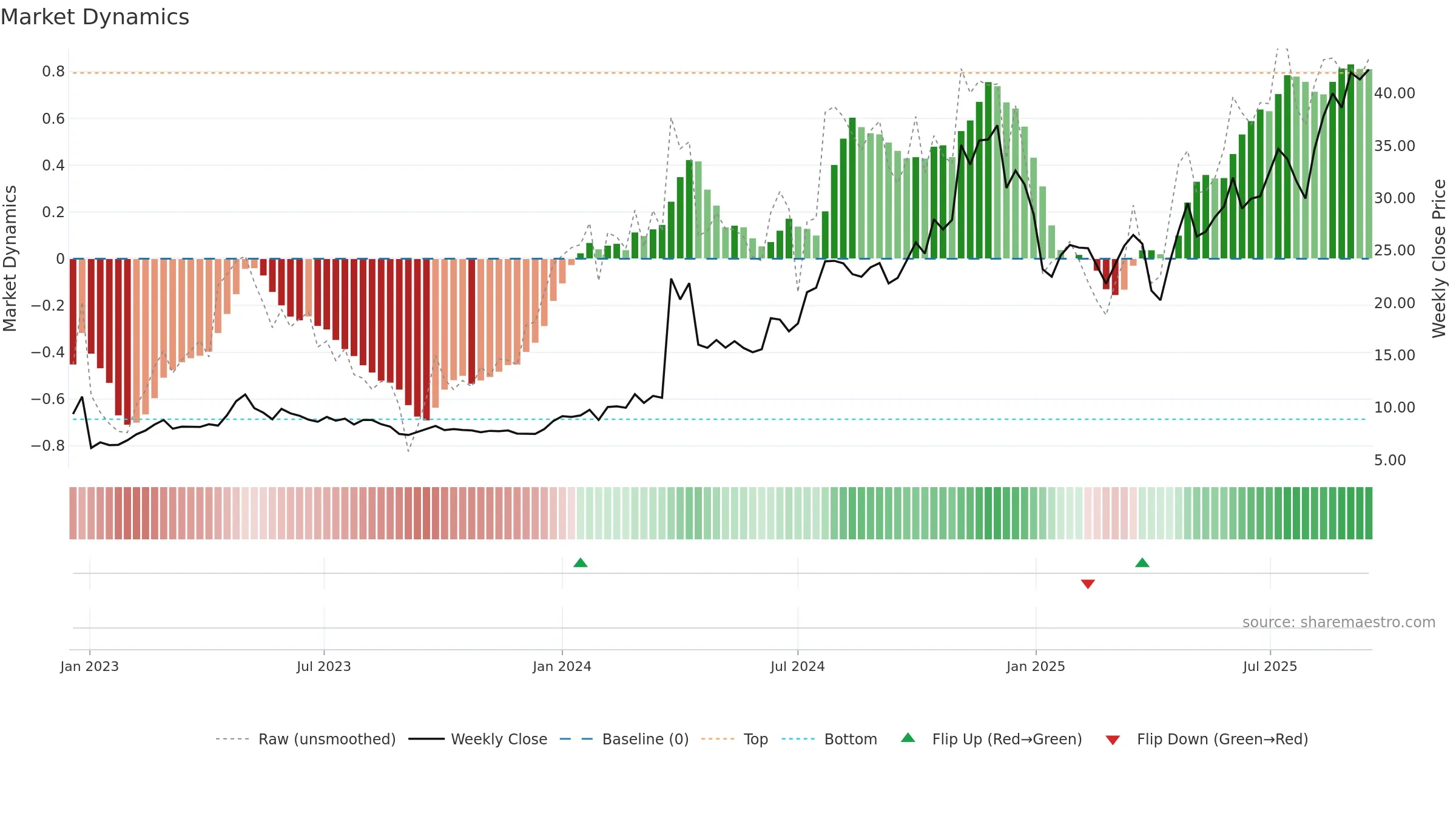Click the last dark green heat-strip cell on the right
This screenshot has height=819, width=1456.
1369,513
